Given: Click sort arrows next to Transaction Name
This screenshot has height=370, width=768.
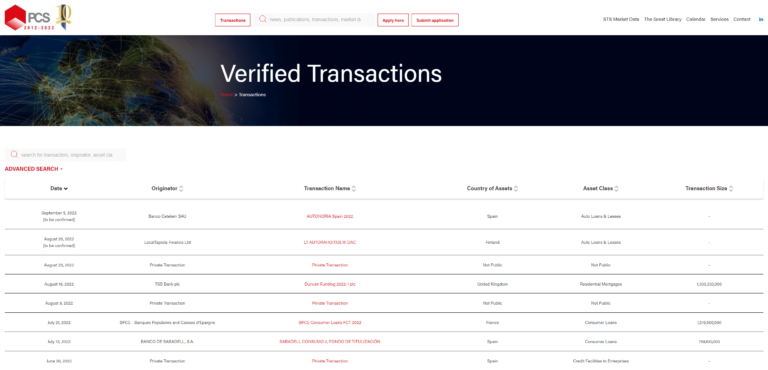Looking at the screenshot, I should (x=354, y=189).
